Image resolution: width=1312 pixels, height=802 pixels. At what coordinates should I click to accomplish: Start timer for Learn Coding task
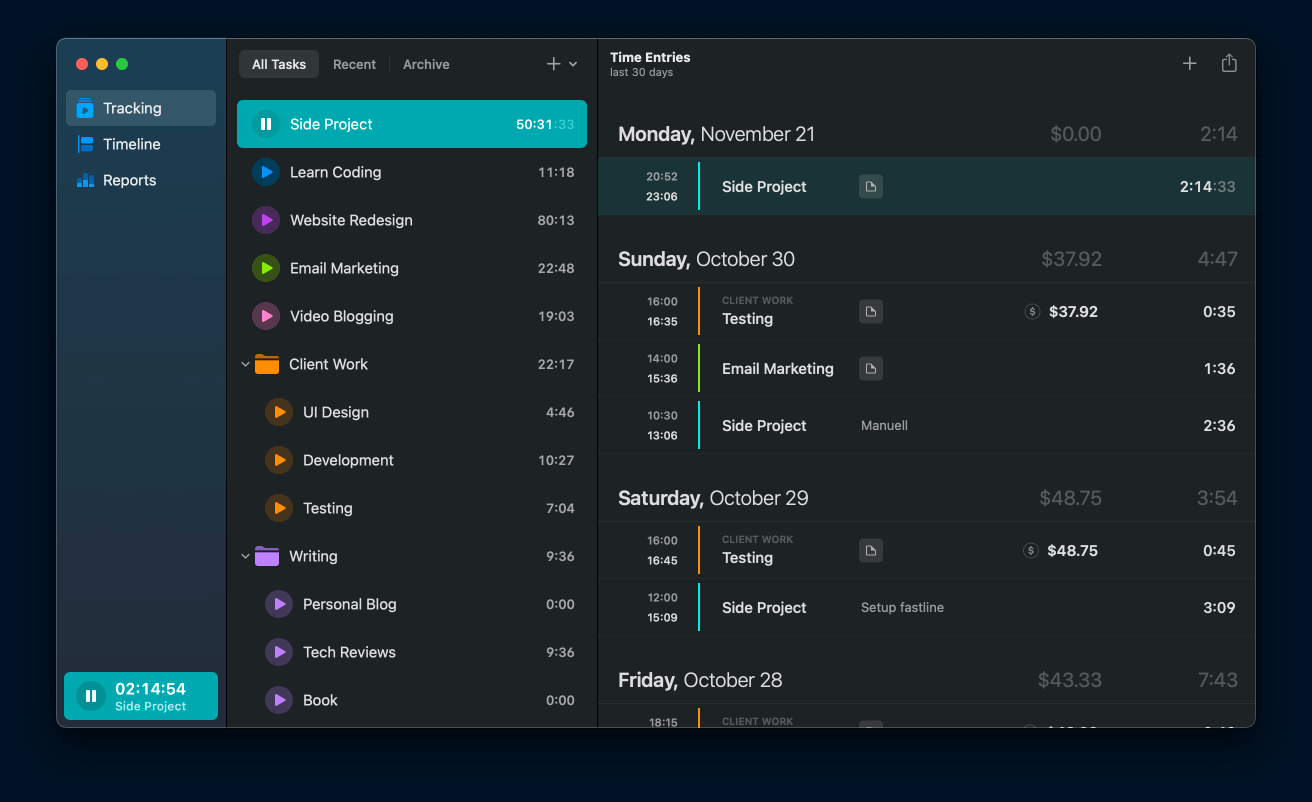[x=266, y=172]
